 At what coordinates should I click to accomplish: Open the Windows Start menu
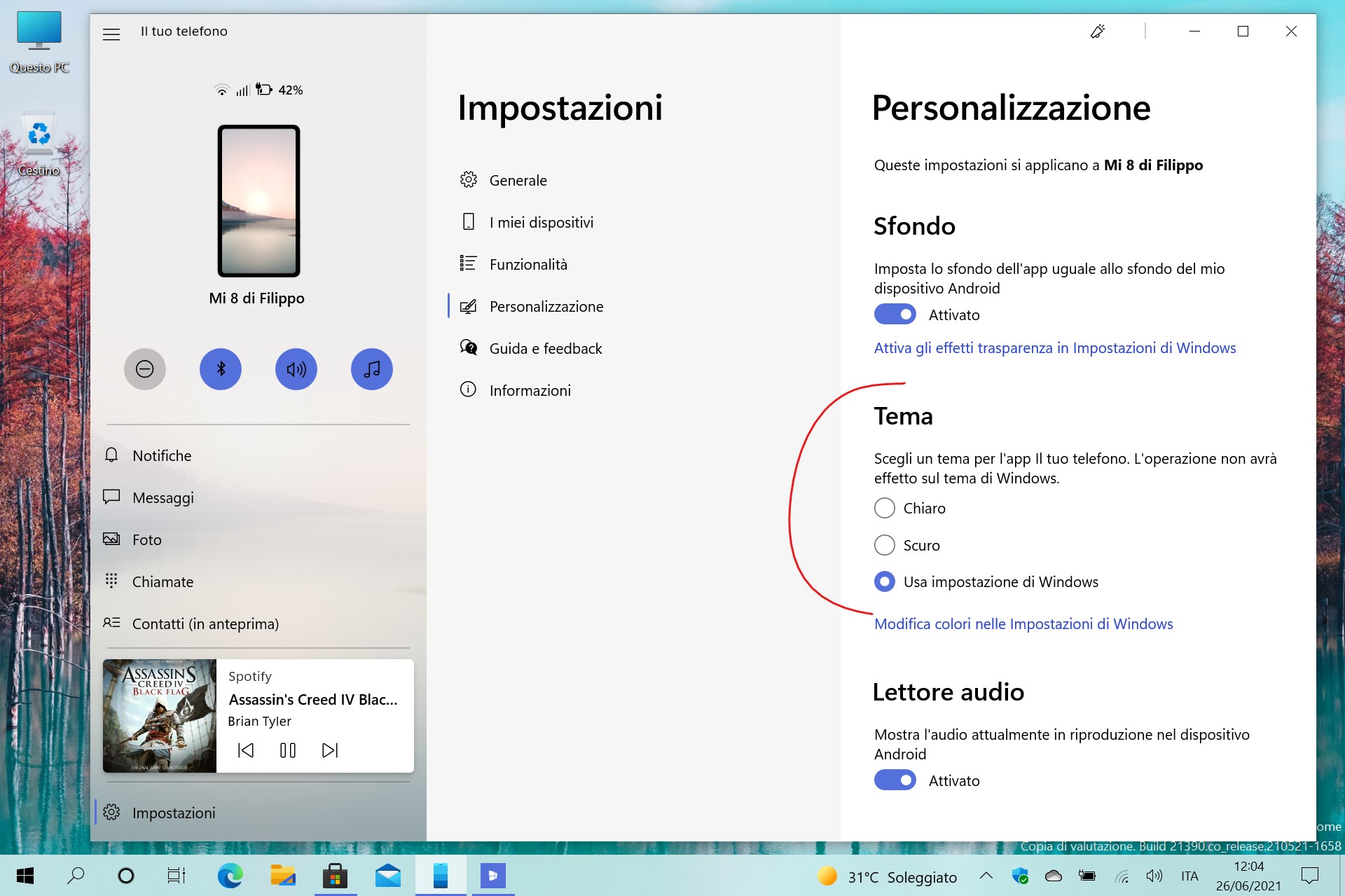25,876
